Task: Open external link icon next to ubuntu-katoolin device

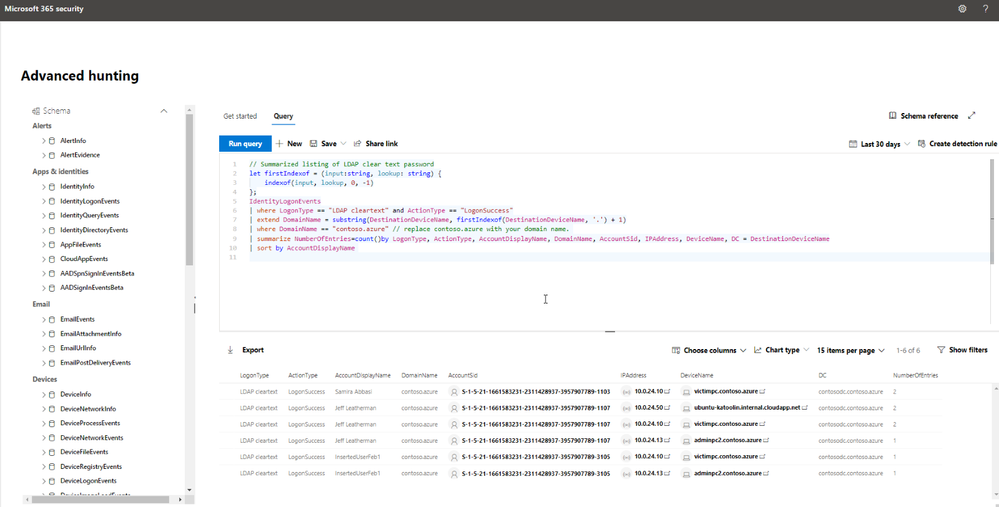Action: 805,408
